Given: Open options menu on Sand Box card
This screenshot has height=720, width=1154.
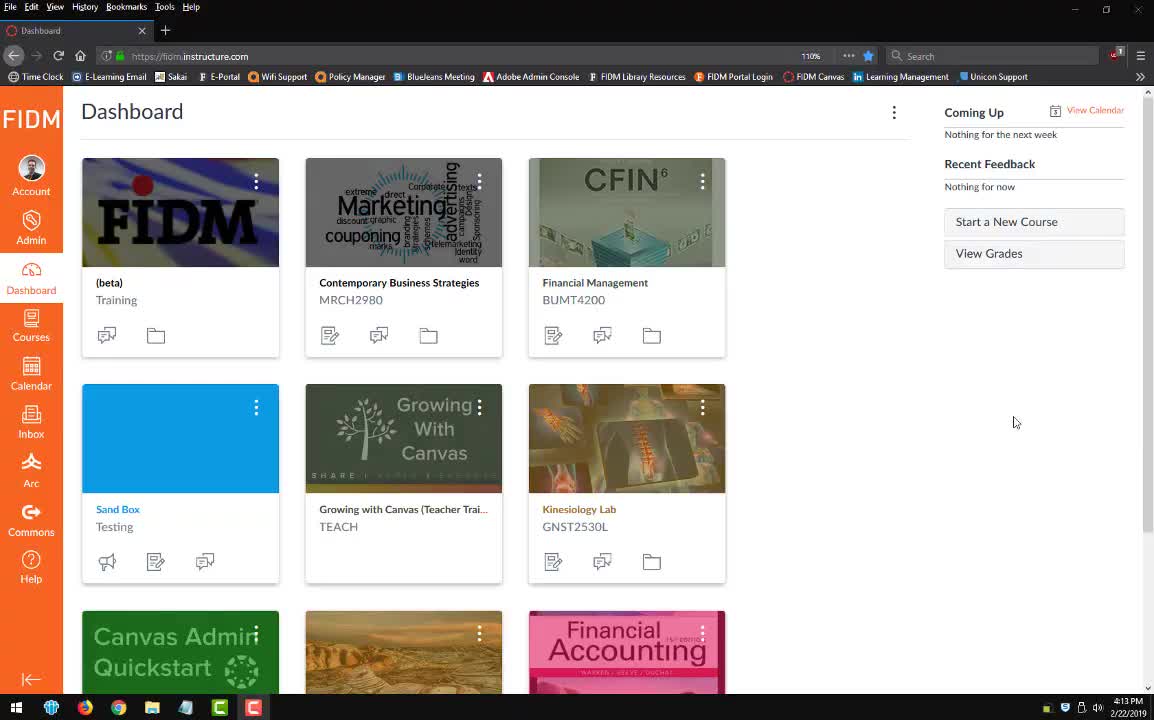Looking at the screenshot, I should coord(256,408).
